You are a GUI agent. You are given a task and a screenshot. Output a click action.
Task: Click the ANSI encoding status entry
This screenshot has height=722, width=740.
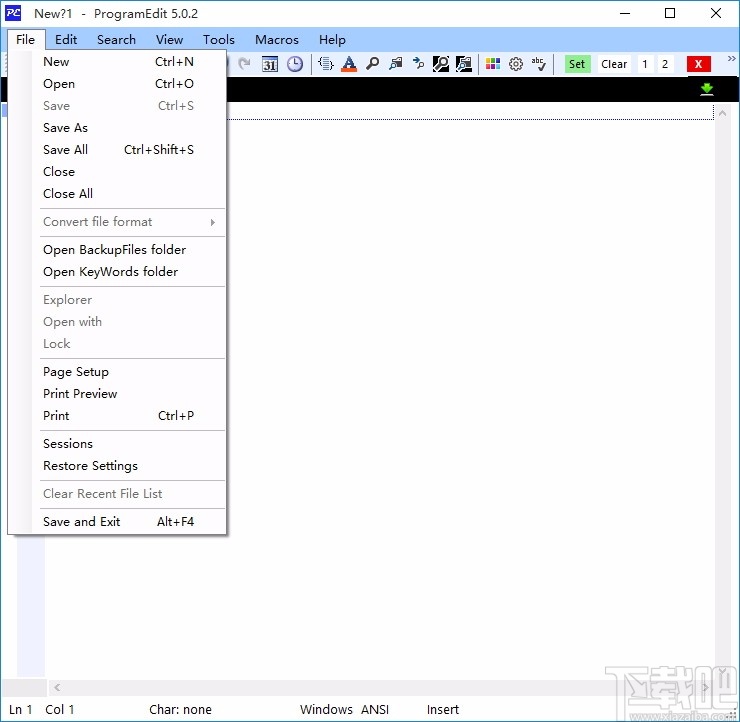click(375, 710)
